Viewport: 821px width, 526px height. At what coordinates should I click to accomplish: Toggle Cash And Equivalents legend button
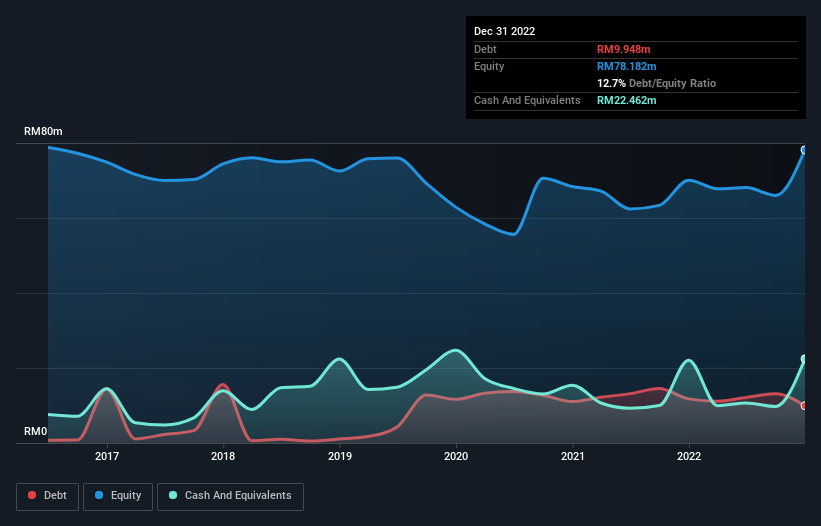pyautogui.click(x=230, y=496)
